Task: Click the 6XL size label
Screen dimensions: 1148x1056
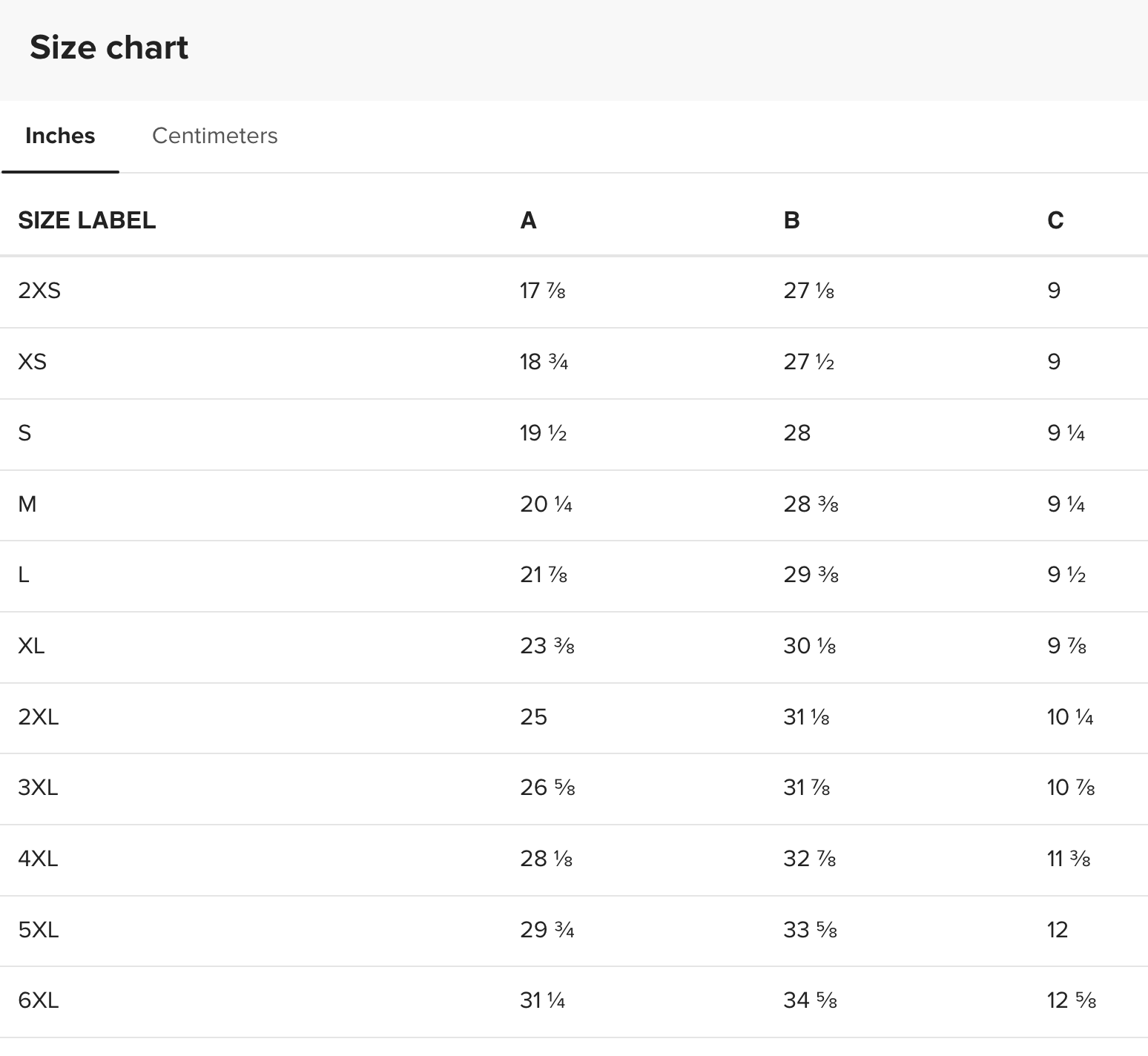Action: pos(39,1000)
